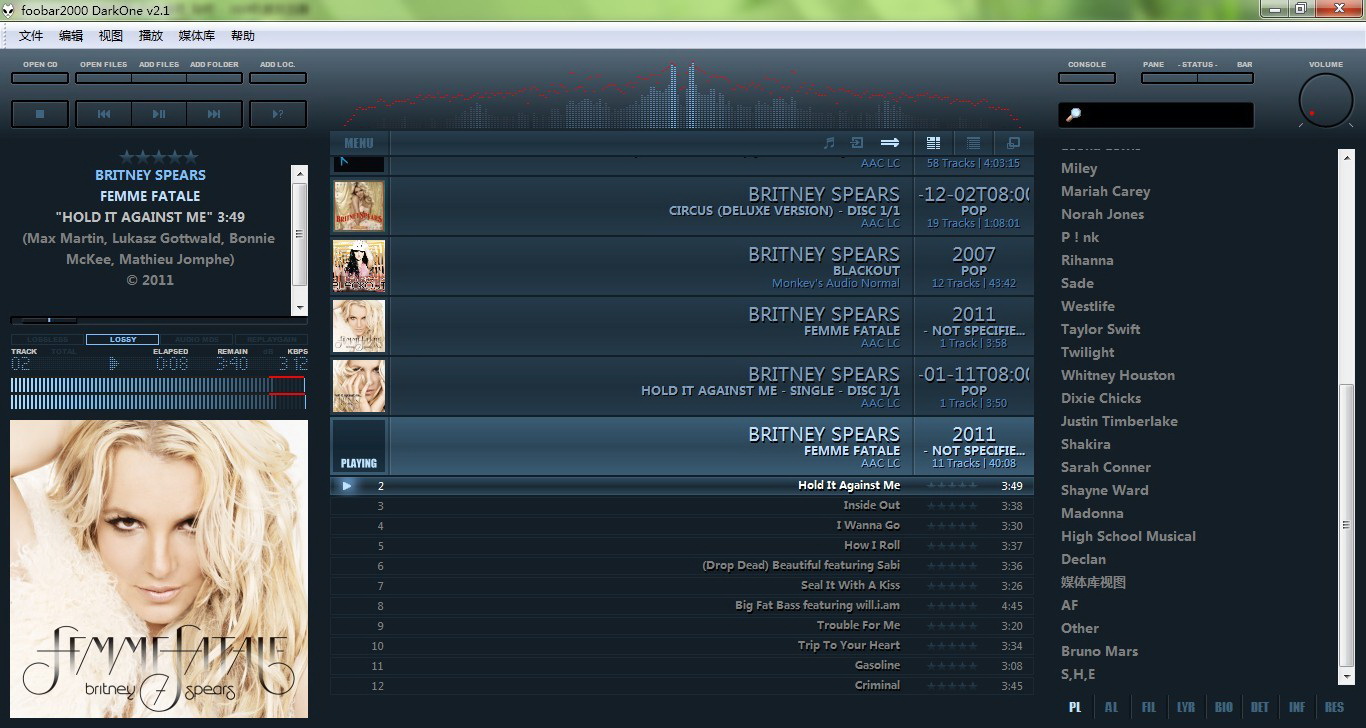This screenshot has width=1366, height=728.
Task: Switch to the INF tab
Action: [1297, 707]
